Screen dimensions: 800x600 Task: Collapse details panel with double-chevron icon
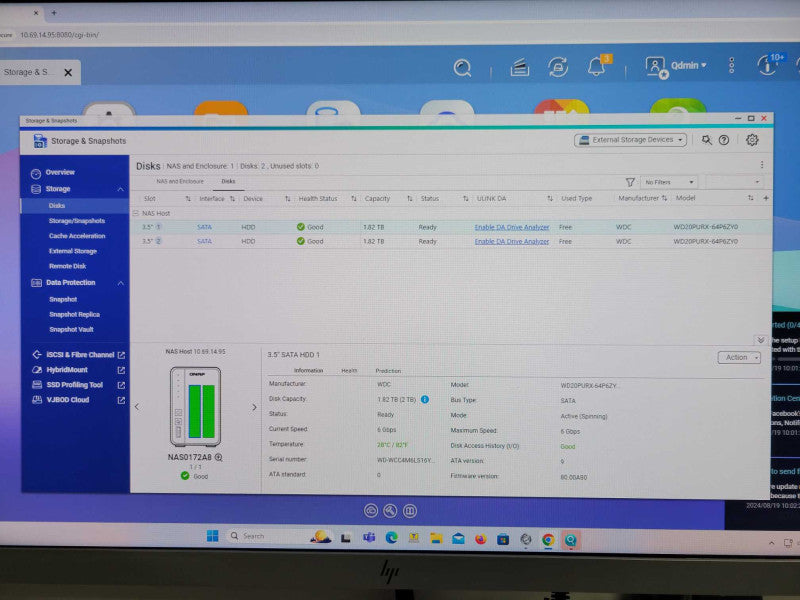click(x=761, y=340)
